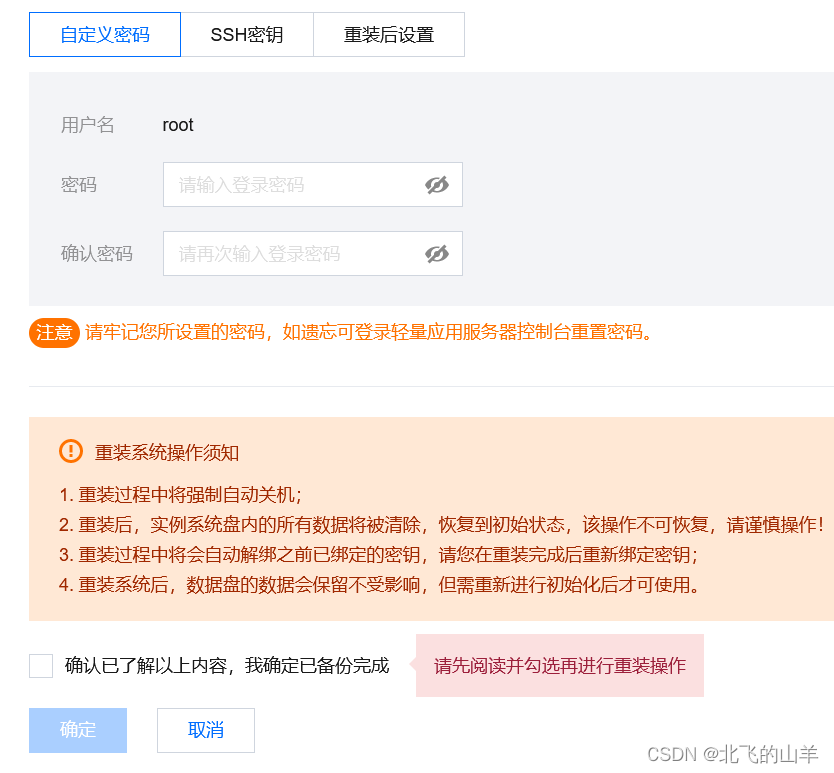
Task: Select the 自定义密码 tab
Action: click(105, 35)
